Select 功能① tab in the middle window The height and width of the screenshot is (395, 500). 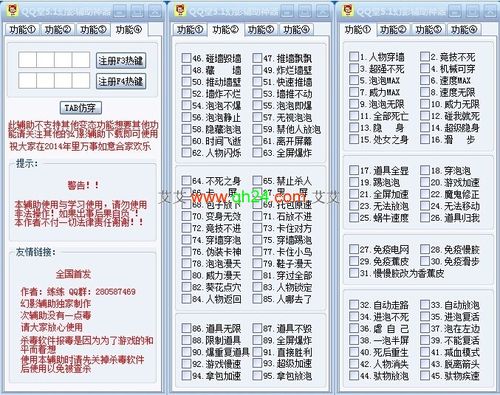pos(190,30)
